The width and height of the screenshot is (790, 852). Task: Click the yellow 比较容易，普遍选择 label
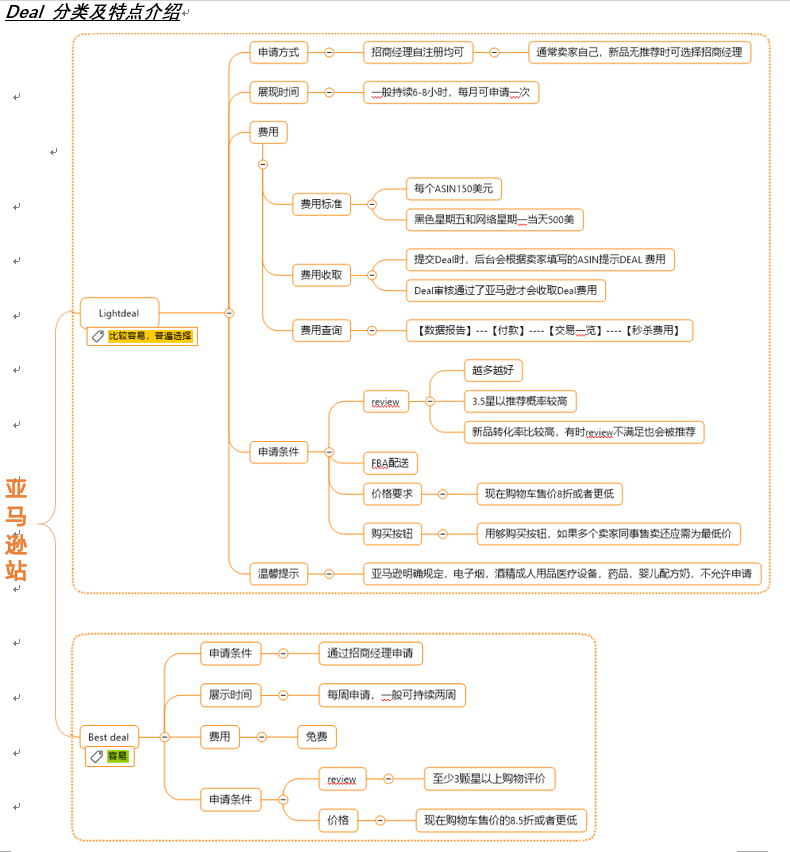tap(151, 336)
